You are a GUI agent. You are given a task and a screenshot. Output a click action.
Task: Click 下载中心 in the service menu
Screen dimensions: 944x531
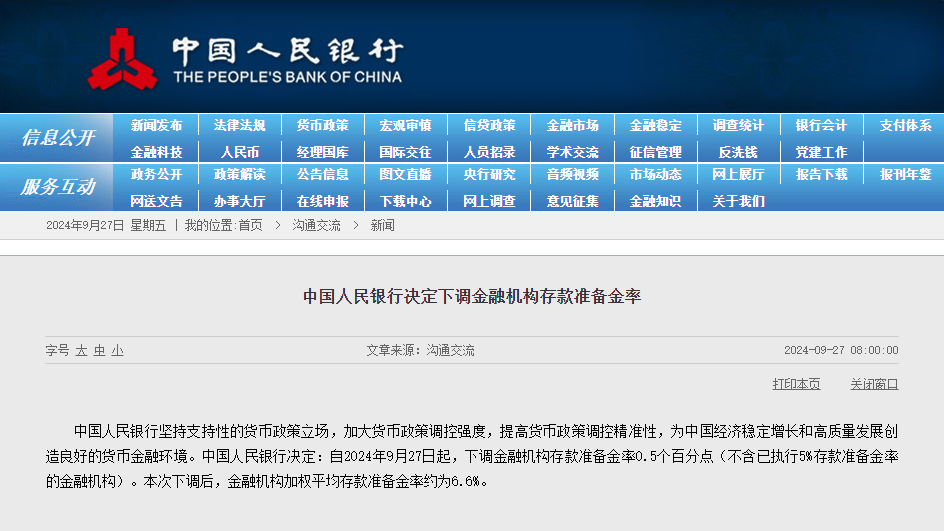point(405,200)
